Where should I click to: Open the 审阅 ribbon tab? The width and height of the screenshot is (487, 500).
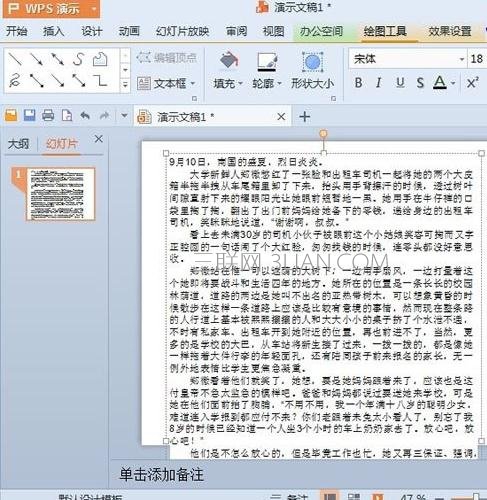pyautogui.click(x=236, y=31)
